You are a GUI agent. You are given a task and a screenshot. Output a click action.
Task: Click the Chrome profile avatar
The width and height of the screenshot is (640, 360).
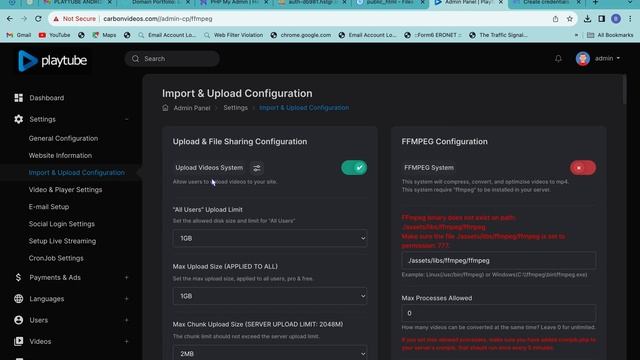point(616,19)
